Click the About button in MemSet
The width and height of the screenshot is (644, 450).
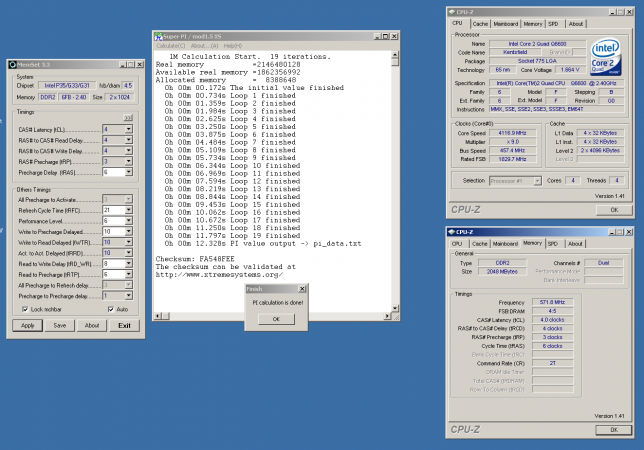pyautogui.click(x=92, y=326)
